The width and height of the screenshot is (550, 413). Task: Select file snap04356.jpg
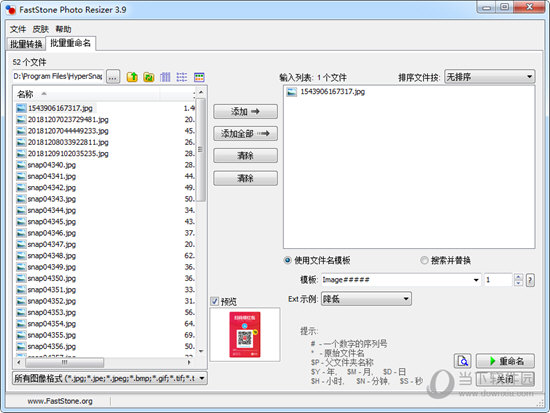click(x=52, y=346)
